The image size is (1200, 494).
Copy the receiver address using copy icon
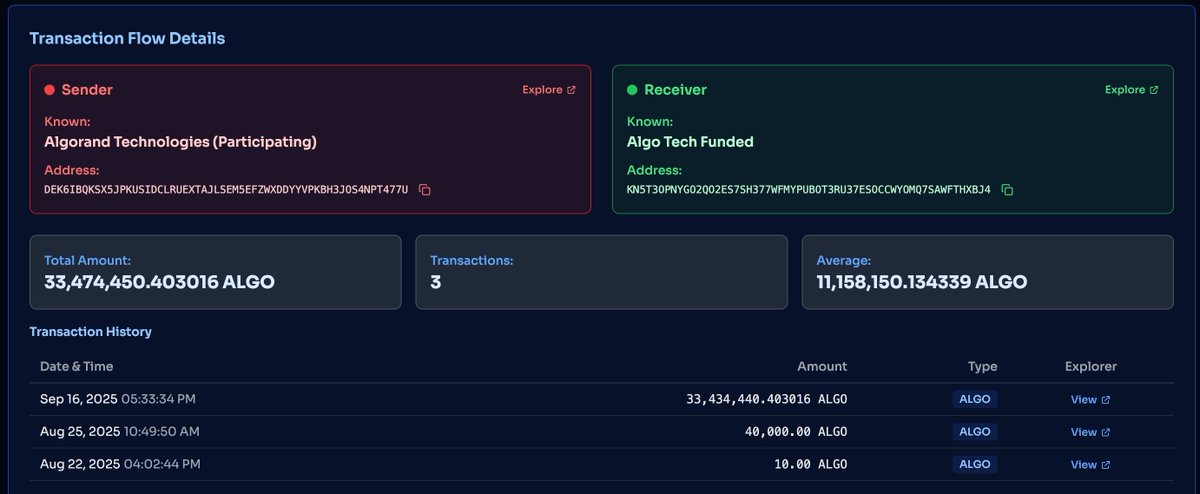[1007, 189]
